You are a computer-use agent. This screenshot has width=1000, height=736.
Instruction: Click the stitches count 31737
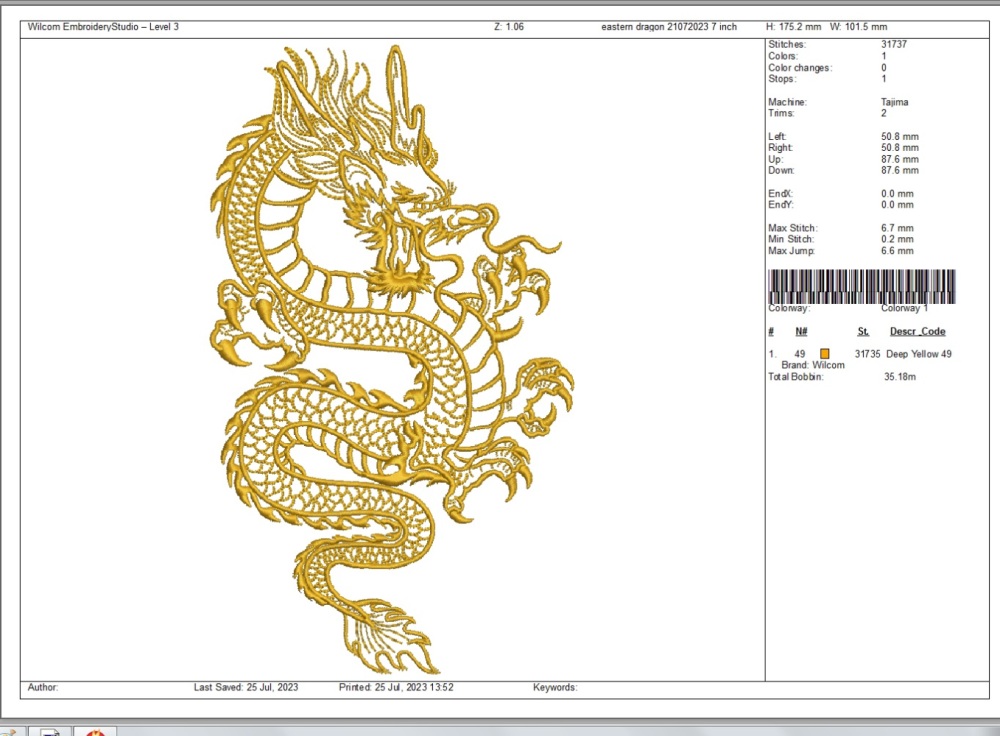click(x=895, y=45)
